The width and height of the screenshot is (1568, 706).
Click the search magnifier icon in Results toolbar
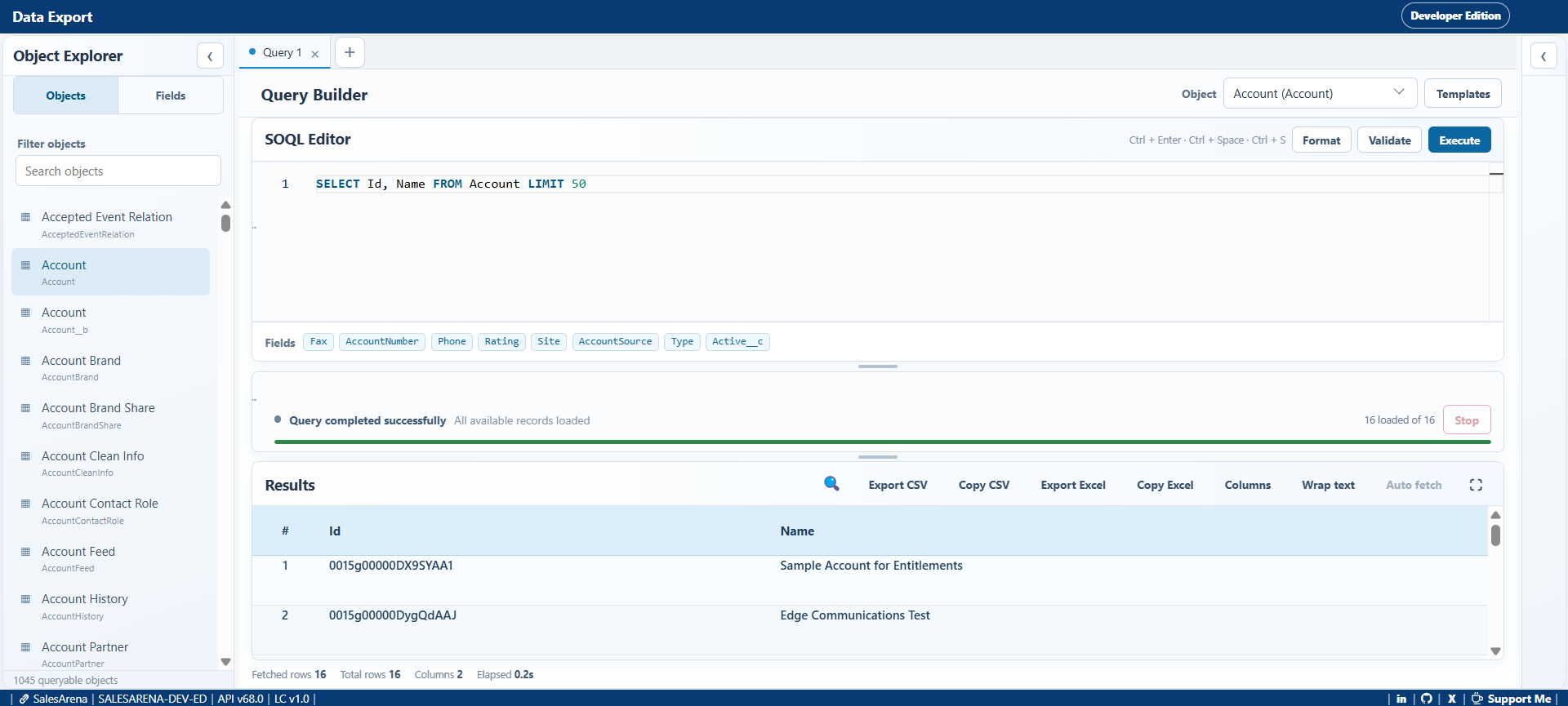(831, 484)
